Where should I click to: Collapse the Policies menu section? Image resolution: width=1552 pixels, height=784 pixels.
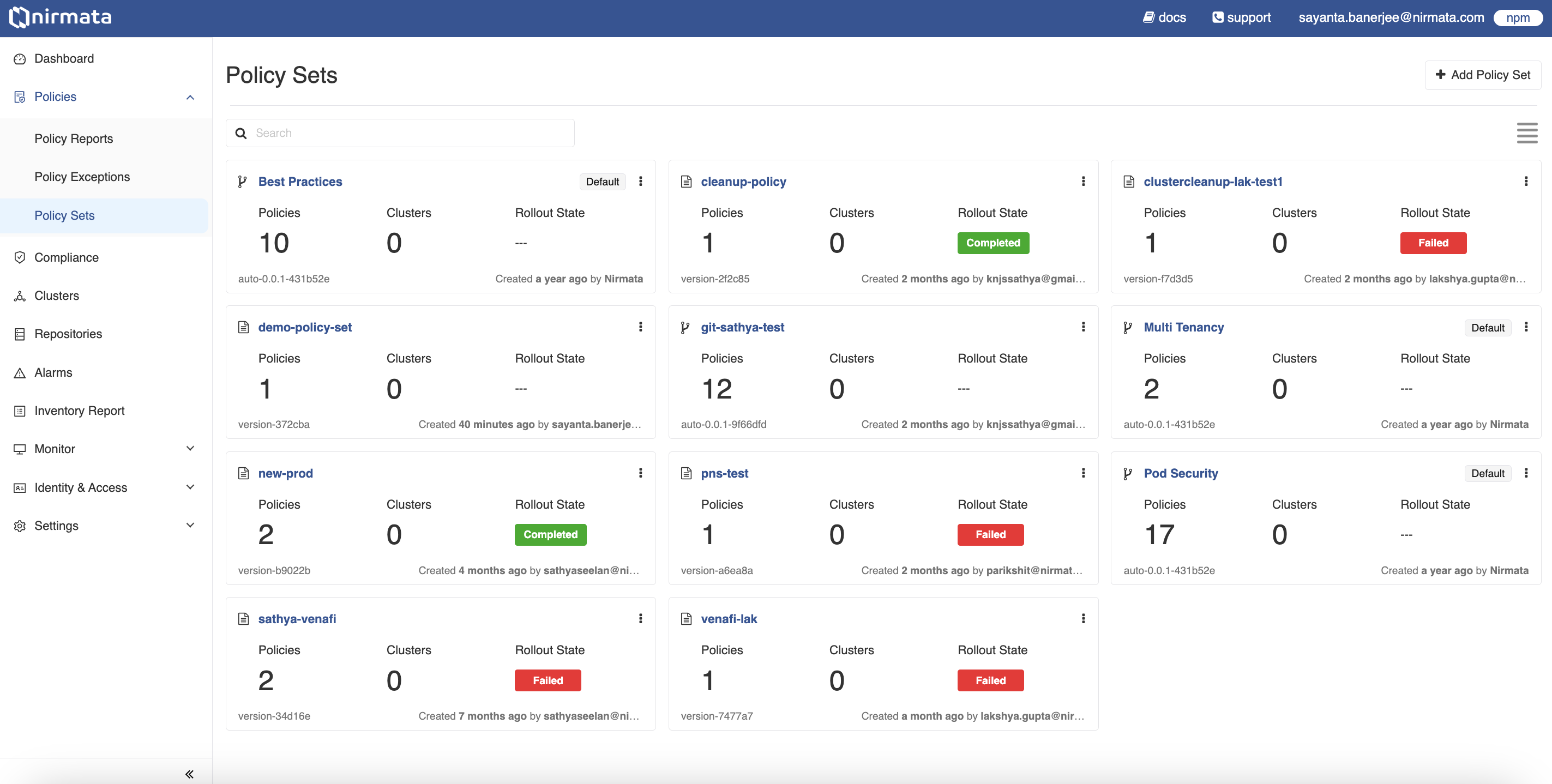pos(190,97)
